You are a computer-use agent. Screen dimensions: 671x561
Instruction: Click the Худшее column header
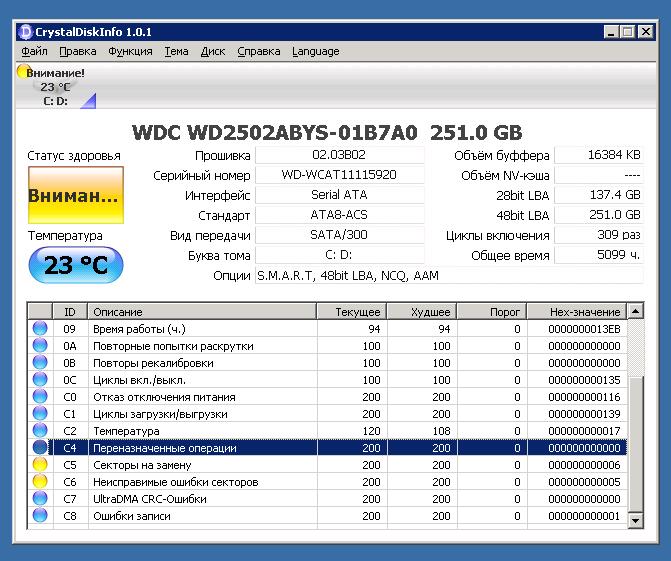tap(422, 312)
